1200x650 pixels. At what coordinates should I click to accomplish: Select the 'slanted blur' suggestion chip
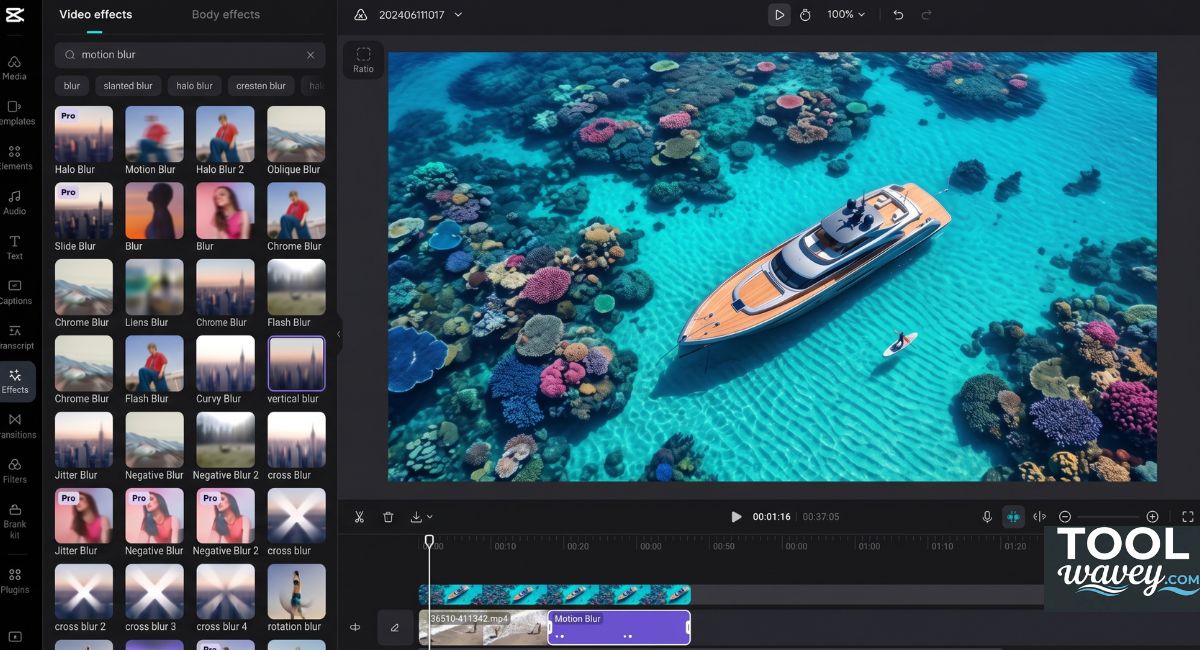(128, 86)
